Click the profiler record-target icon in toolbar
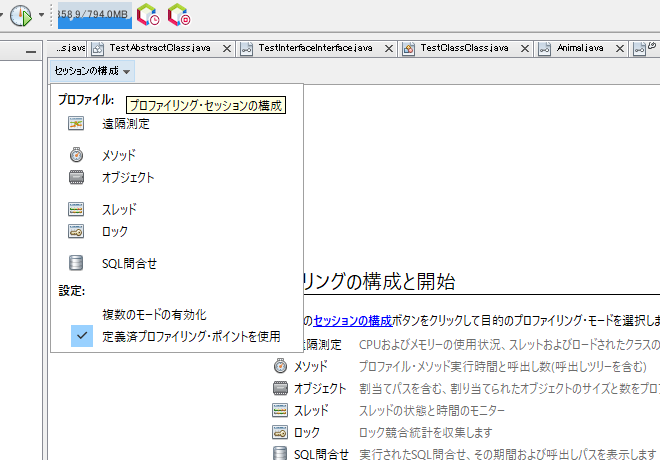 pos(179,15)
